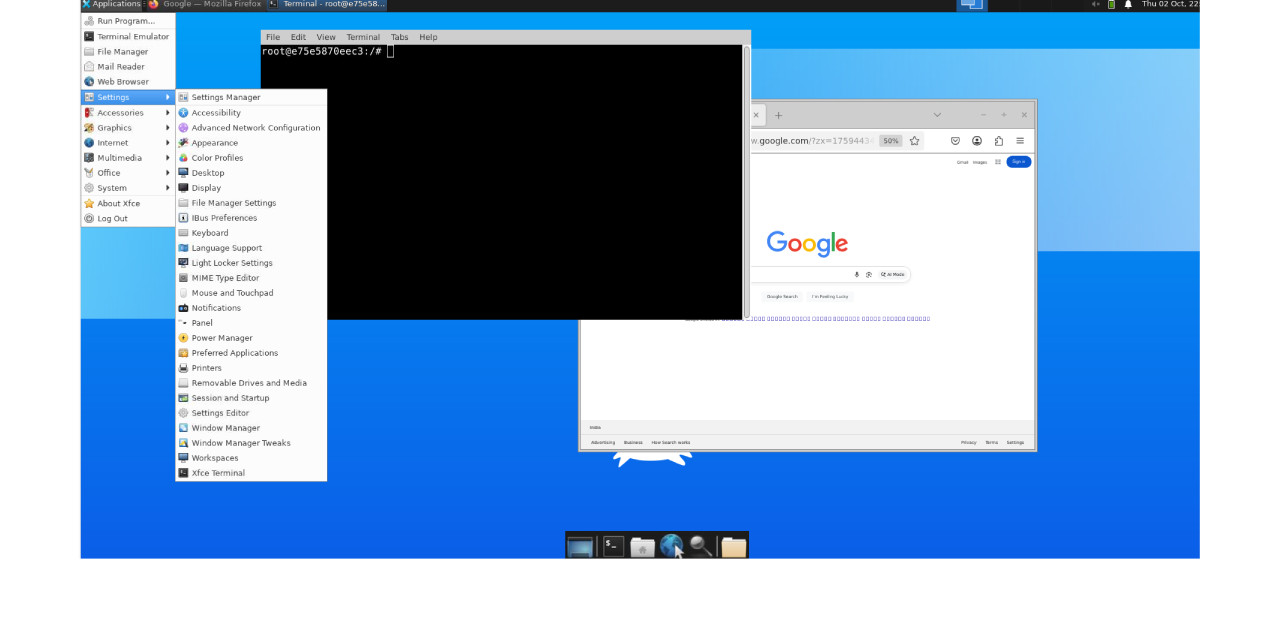Viewport: 1280px width, 640px height.
Task: Open Mail Reader from the Applications menu
Action: coord(128,67)
